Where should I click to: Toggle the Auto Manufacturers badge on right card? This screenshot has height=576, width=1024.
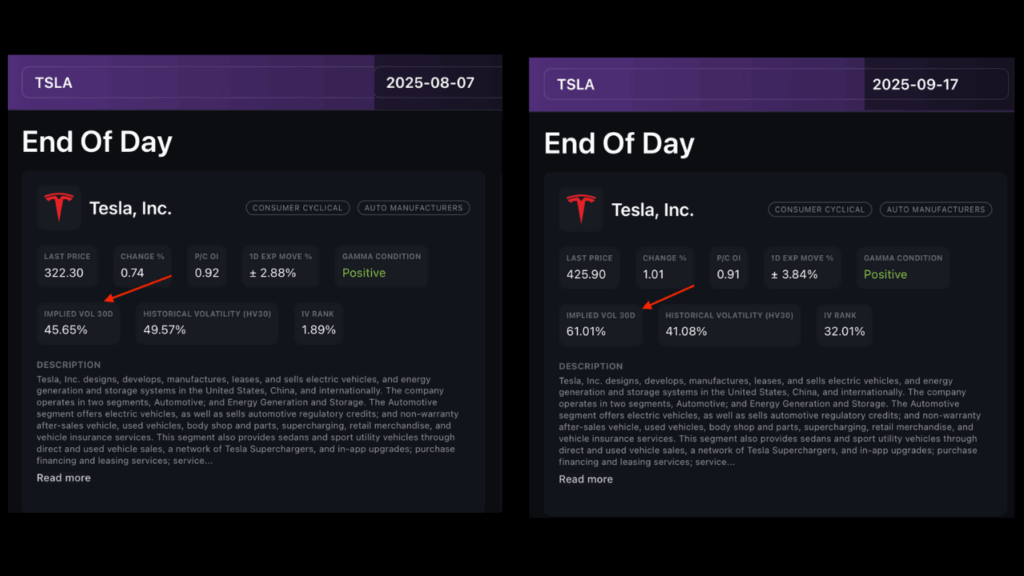click(936, 209)
